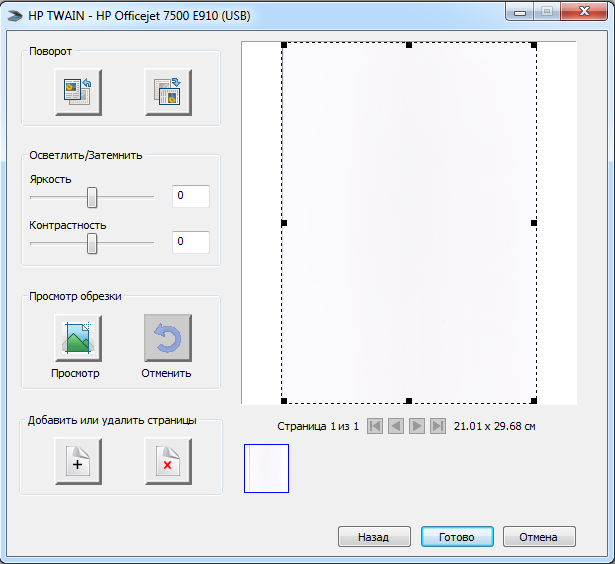
Task: Go to the previous page
Action: 396,426
